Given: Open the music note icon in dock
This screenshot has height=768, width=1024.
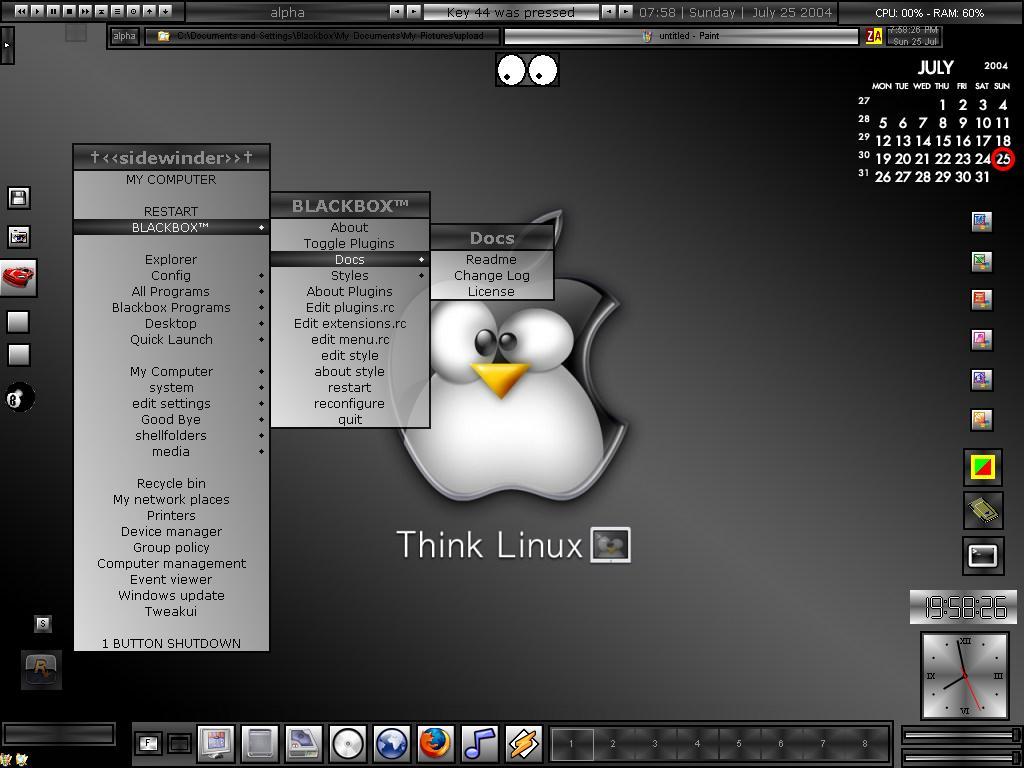Looking at the screenshot, I should coord(480,744).
